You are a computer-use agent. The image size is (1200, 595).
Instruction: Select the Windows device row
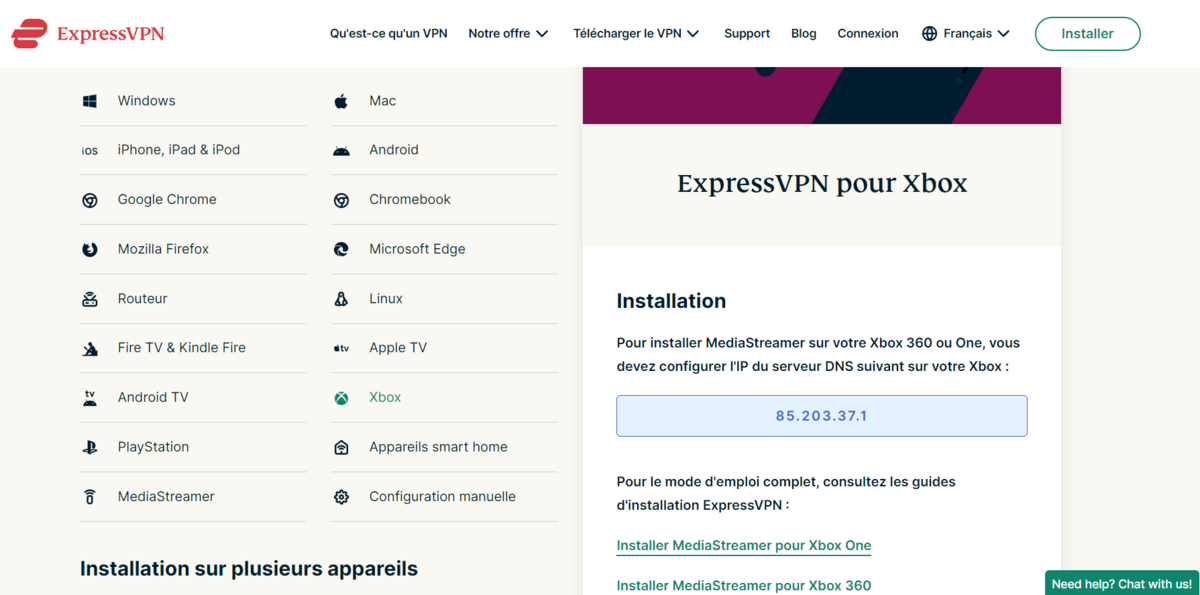click(193, 101)
